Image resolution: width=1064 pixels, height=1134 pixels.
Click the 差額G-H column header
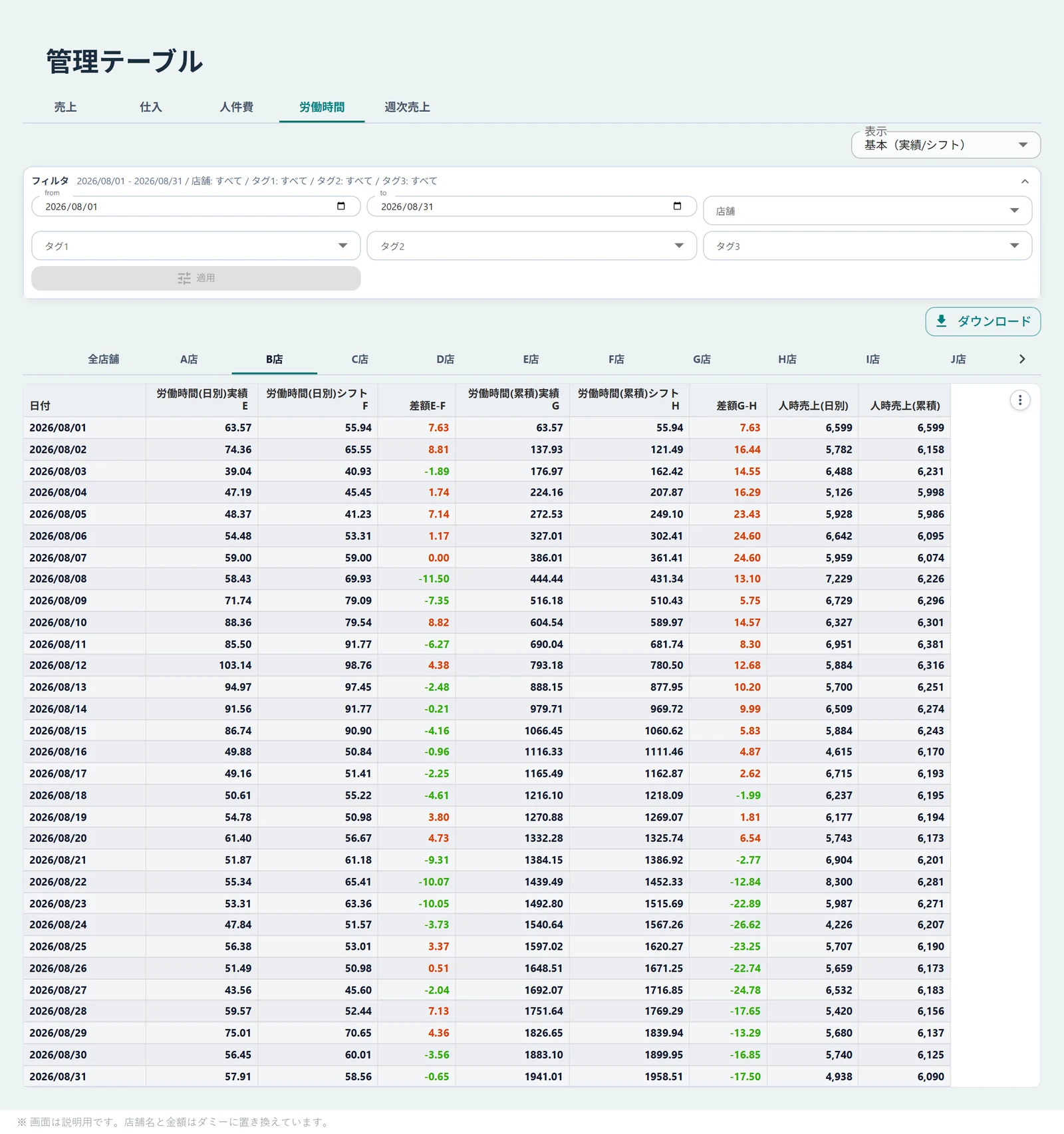(x=728, y=400)
